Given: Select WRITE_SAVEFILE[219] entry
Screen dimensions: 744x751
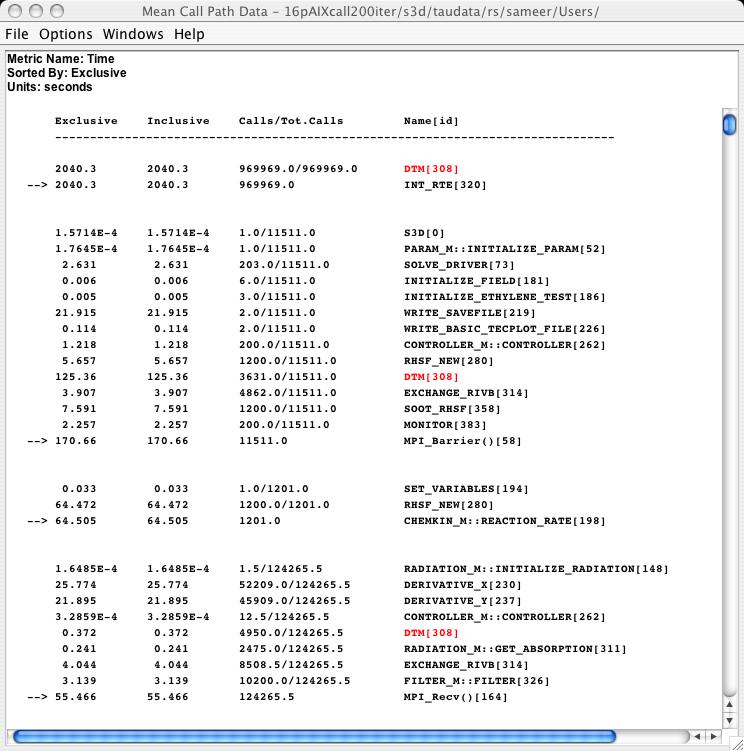Looking at the screenshot, I should pyautogui.click(x=469, y=313).
